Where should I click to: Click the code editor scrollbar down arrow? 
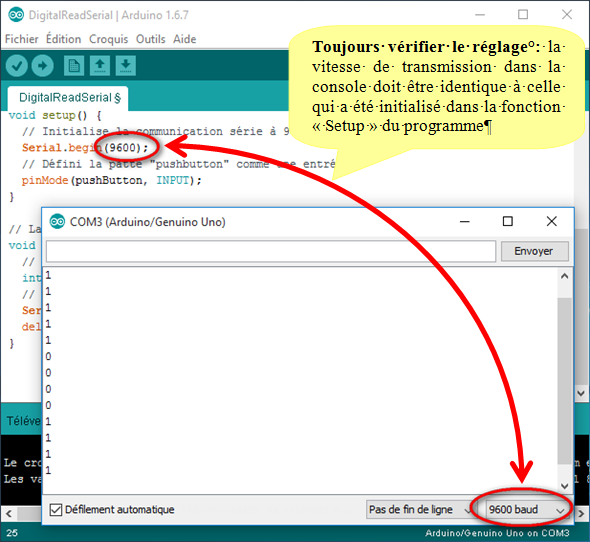point(581,393)
